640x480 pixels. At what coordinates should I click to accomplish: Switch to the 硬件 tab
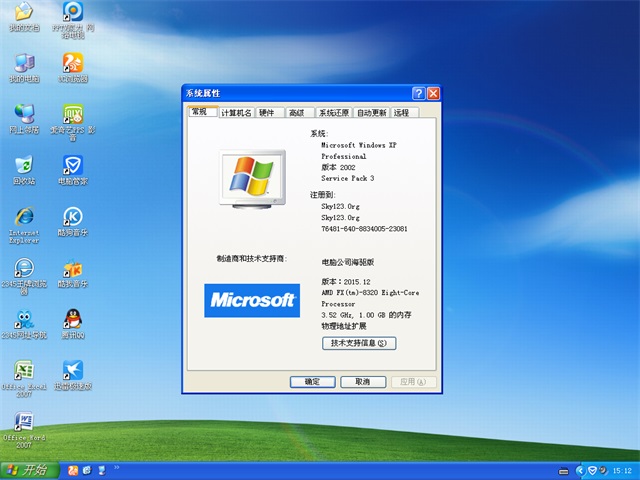(x=267, y=114)
